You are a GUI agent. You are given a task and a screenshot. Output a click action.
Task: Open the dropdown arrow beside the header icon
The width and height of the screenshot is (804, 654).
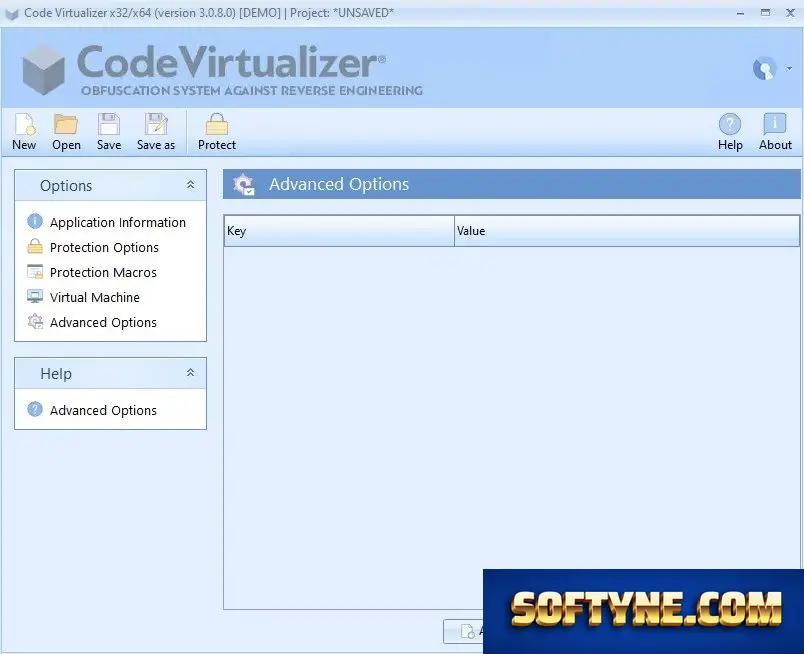(x=789, y=68)
